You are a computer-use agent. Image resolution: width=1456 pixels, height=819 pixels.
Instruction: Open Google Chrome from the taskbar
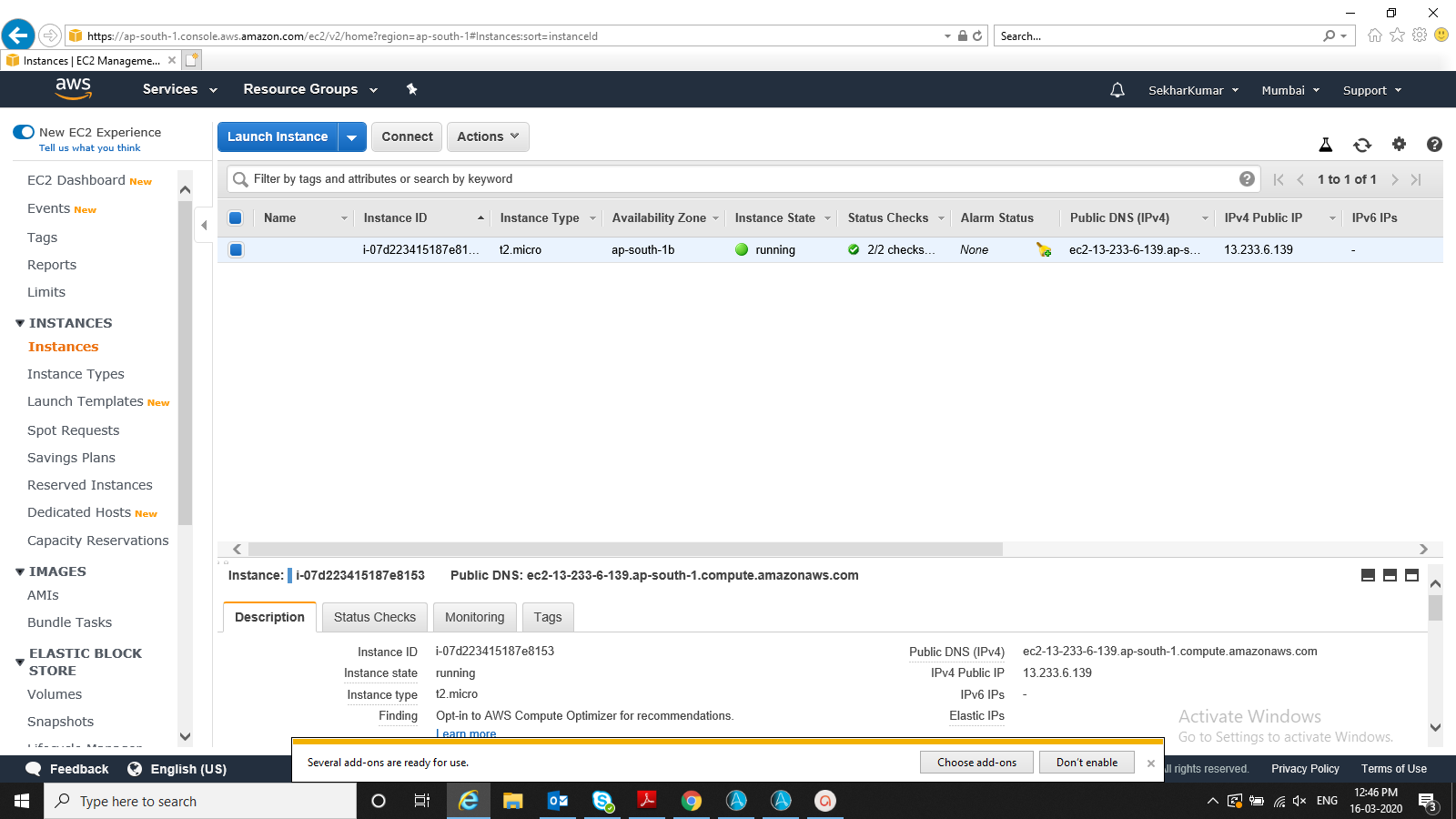[x=692, y=801]
